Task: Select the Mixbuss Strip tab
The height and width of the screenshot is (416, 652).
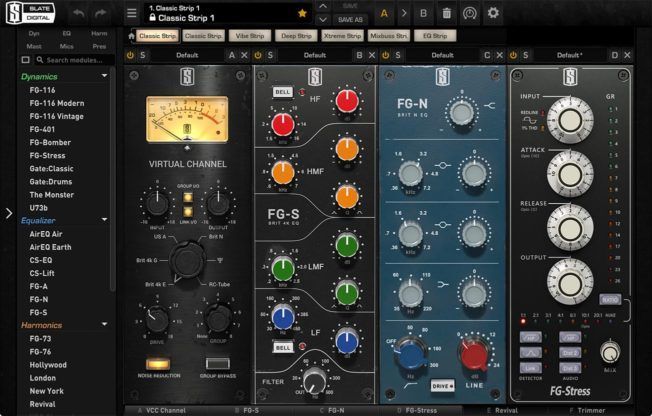Action: click(389, 36)
